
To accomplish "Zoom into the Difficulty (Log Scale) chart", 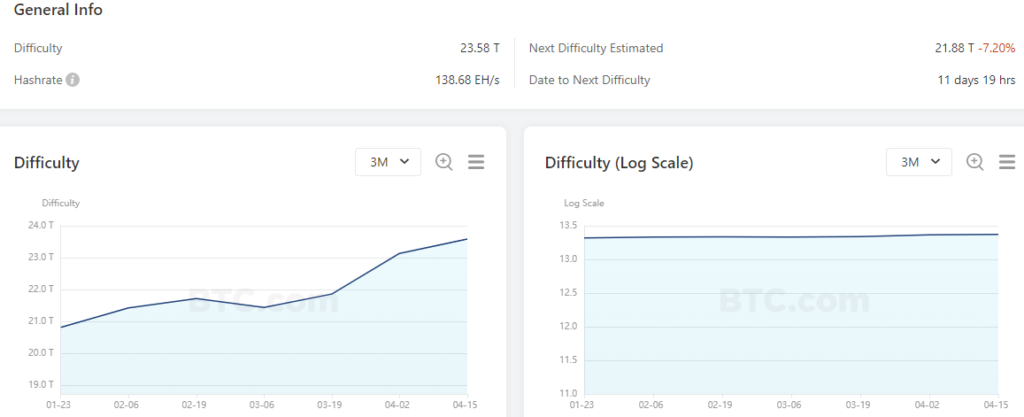I will [975, 162].
